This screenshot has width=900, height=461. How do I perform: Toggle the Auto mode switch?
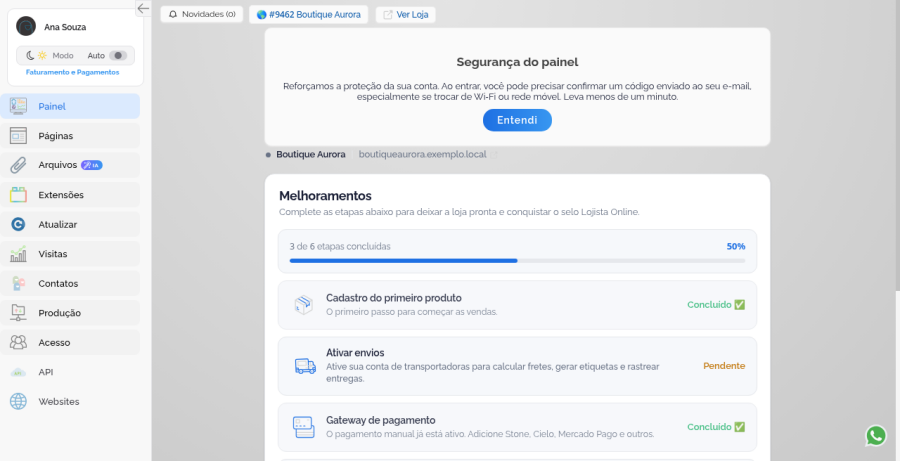click(118, 56)
